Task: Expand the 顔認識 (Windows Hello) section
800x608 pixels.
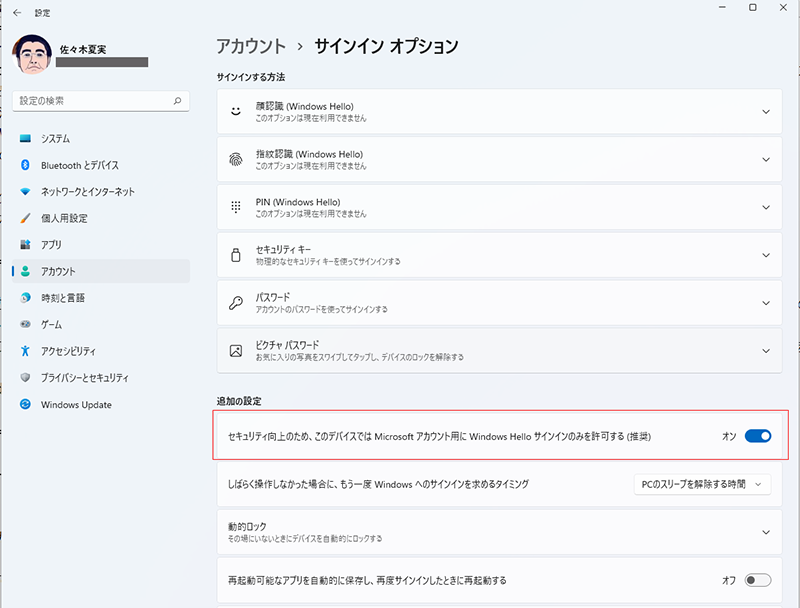Action: 766,112
